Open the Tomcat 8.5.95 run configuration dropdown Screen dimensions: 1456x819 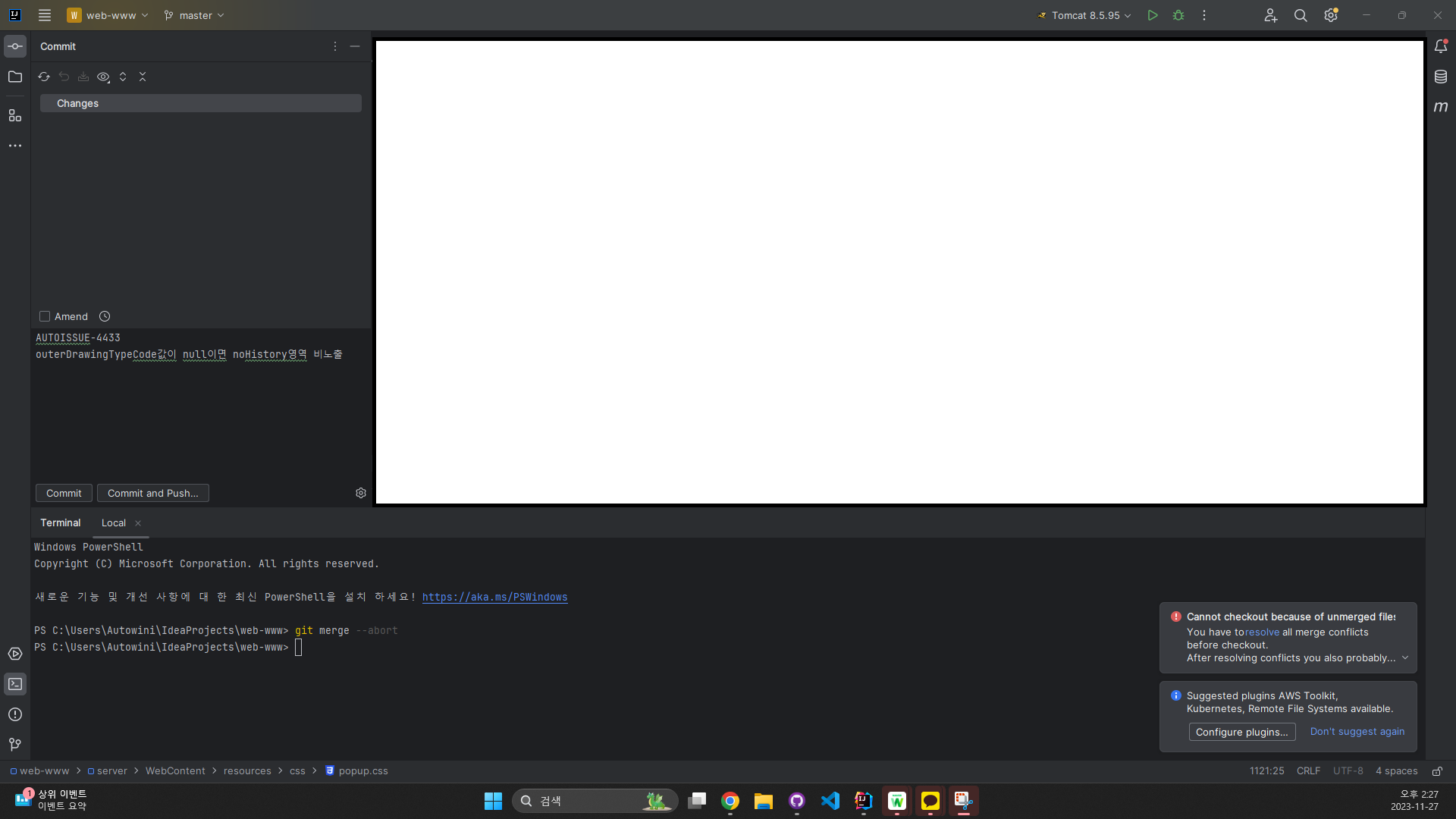pyautogui.click(x=1085, y=15)
